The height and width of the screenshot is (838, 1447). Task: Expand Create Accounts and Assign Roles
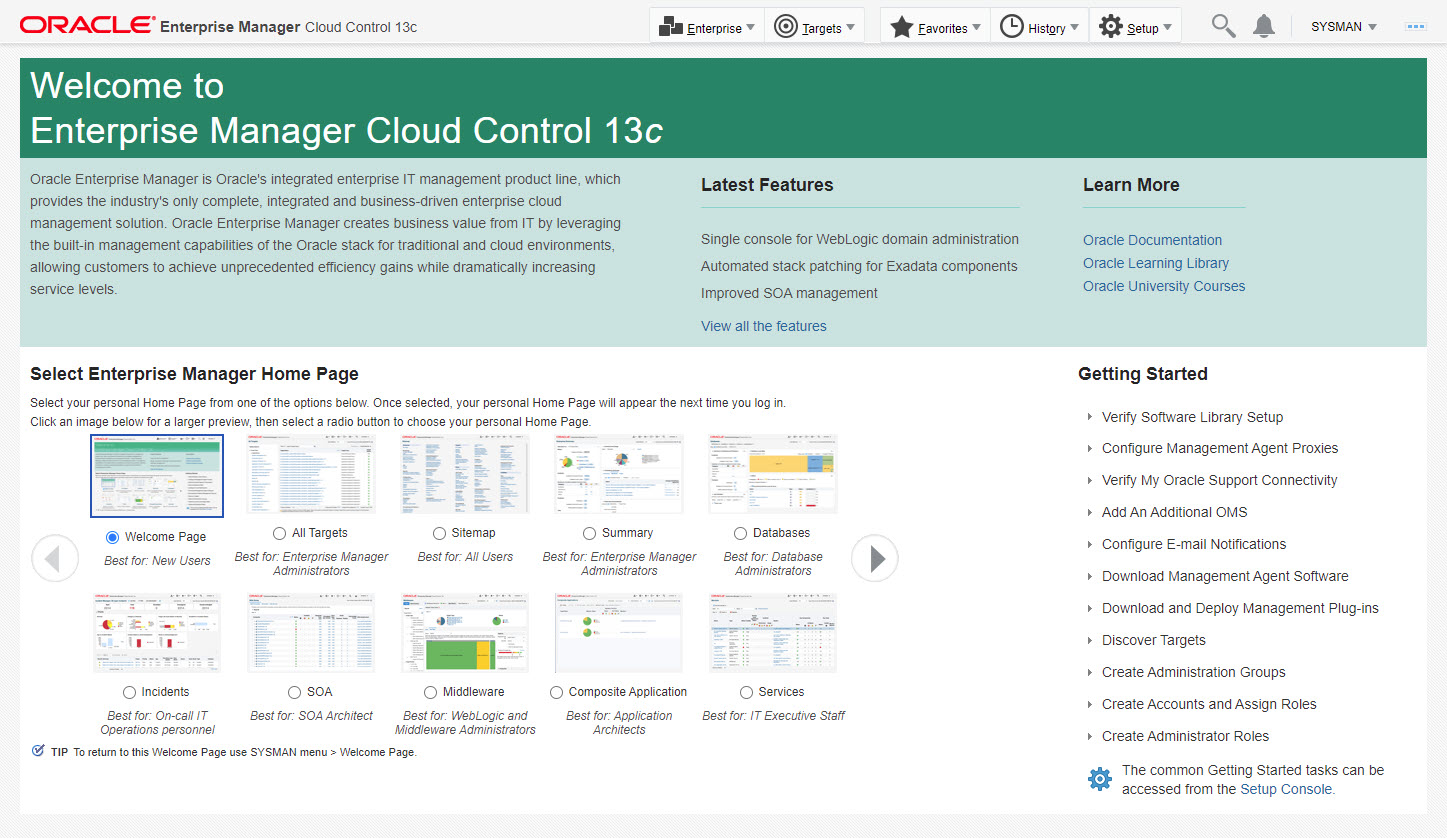point(1090,705)
